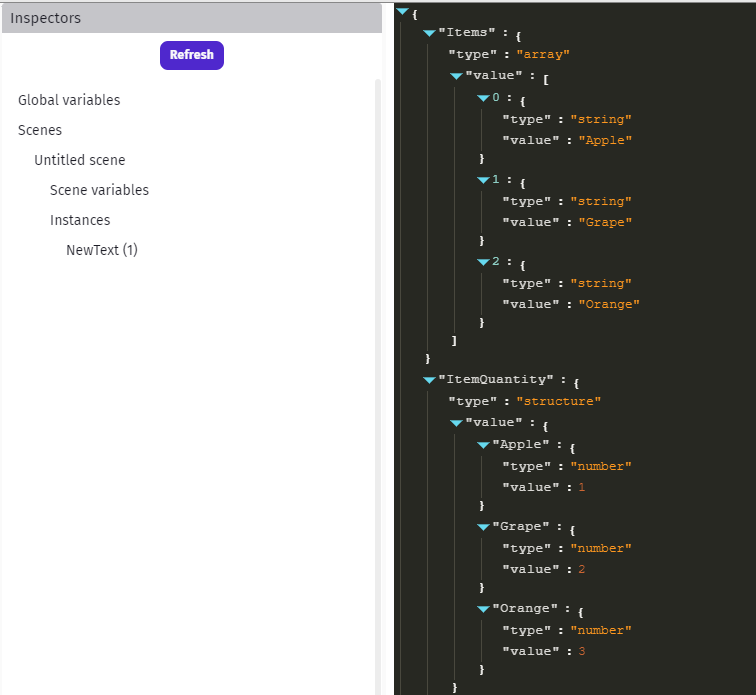
Task: Collapse the "Orange" quantity node arrow
Action: [x=483, y=609]
